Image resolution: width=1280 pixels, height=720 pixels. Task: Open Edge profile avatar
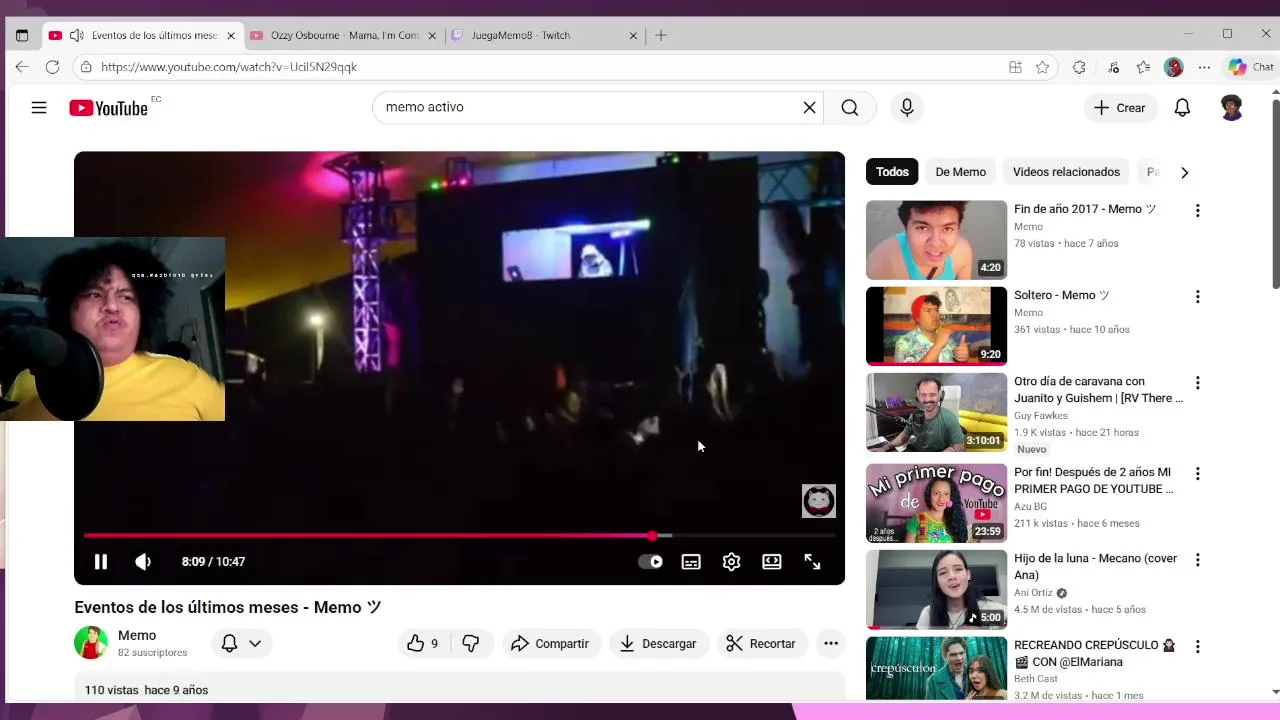click(x=1174, y=67)
